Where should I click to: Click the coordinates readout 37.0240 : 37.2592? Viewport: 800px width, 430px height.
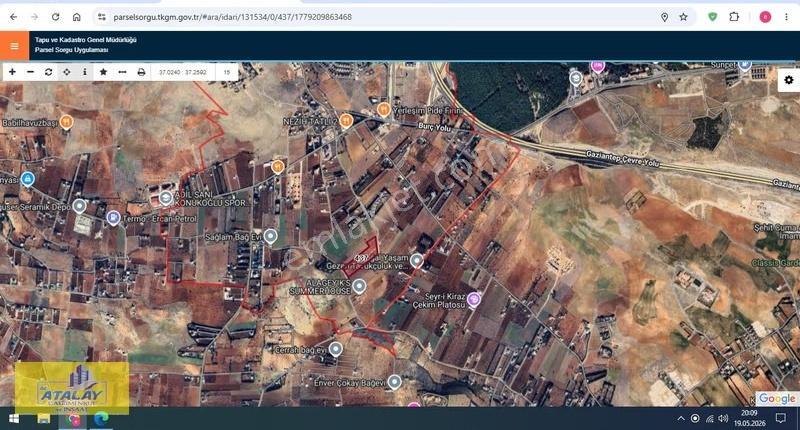tap(183, 72)
